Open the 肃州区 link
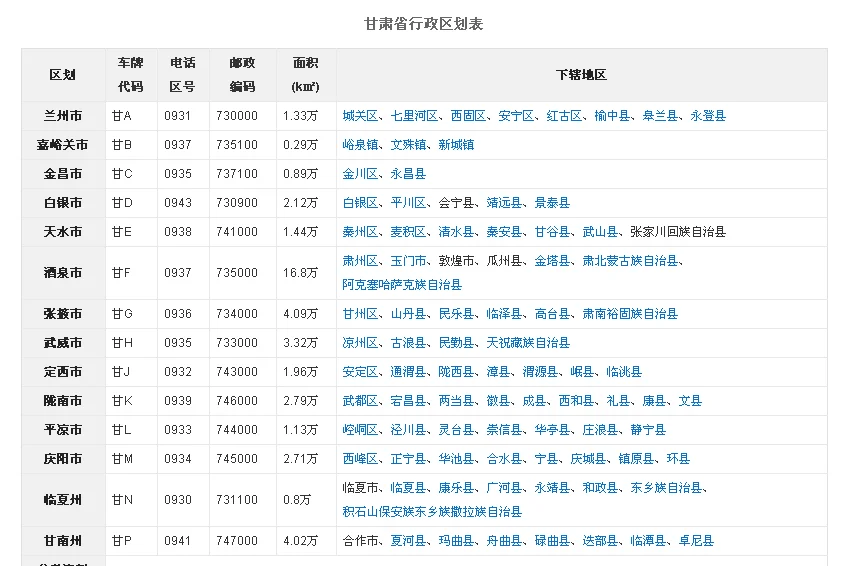 (x=360, y=262)
